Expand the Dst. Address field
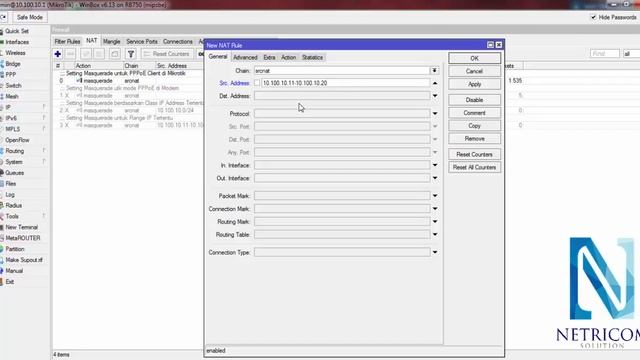 [x=435, y=96]
